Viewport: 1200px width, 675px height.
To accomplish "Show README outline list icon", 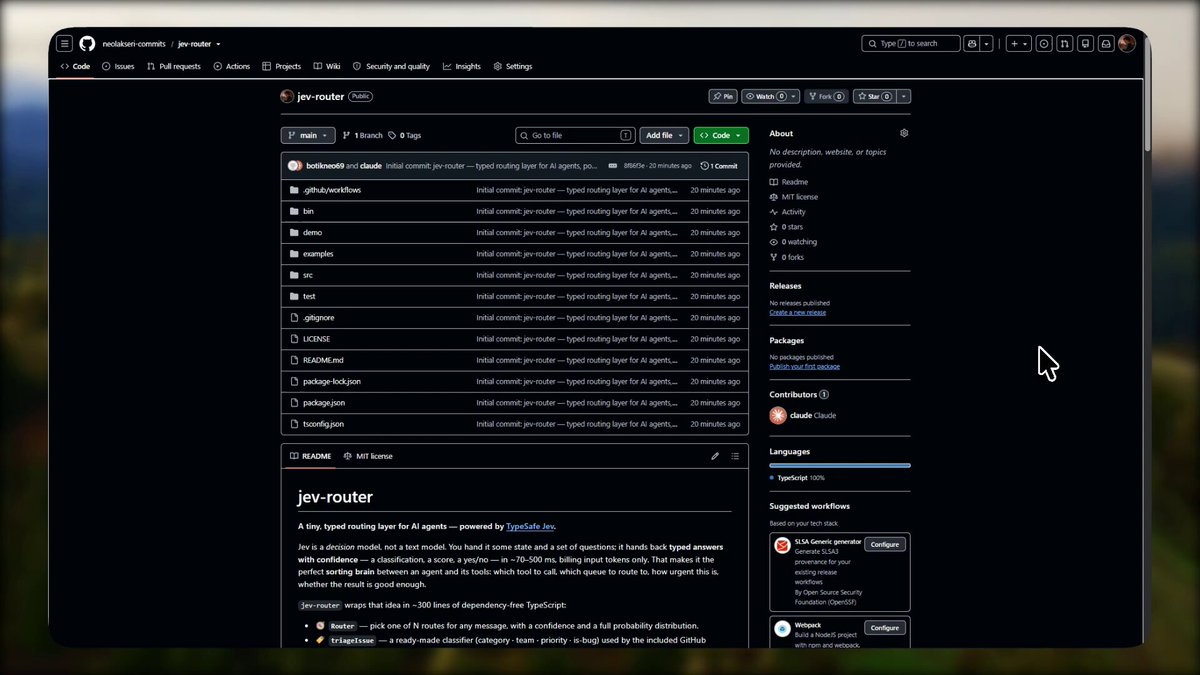I will [x=735, y=456].
